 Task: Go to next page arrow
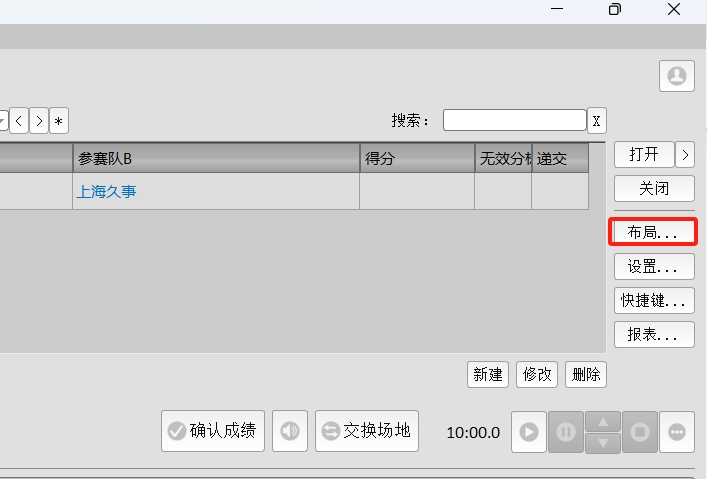[38, 121]
